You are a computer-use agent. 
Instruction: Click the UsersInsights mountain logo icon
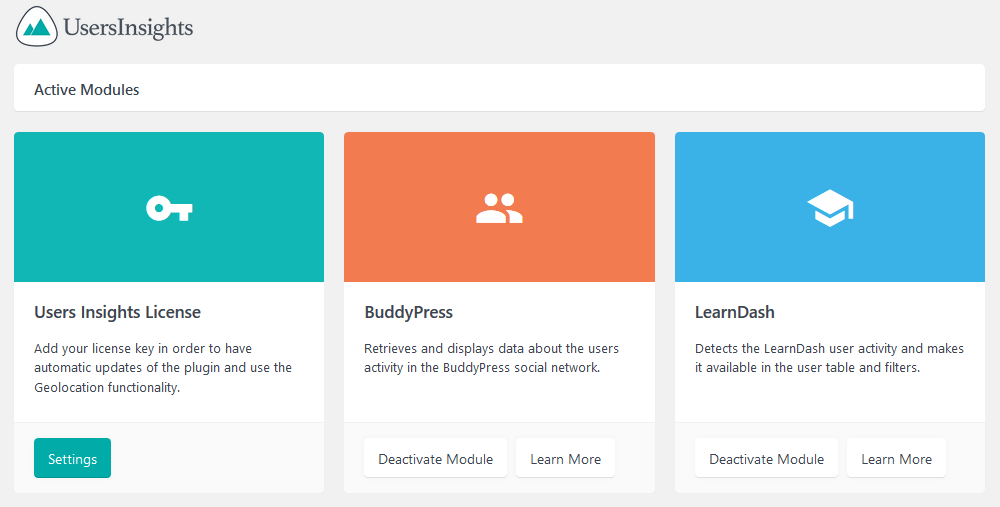(36, 27)
